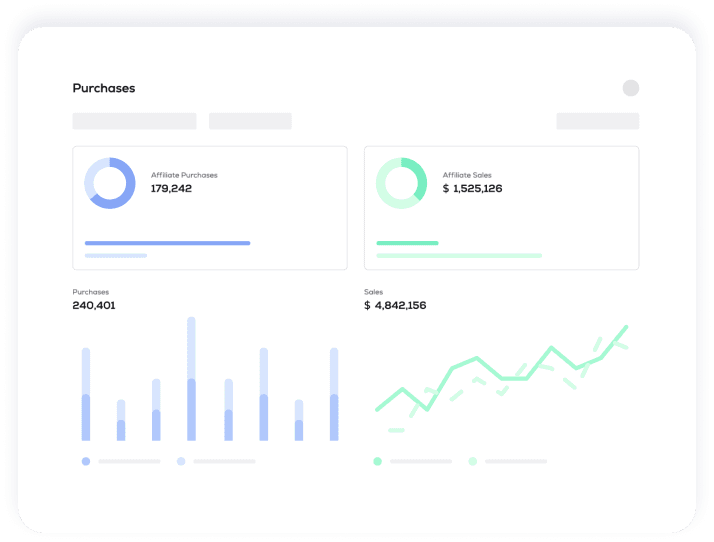This screenshot has width=714, height=542.
Task: Click the second gray filter placeholder beside the widest one
Action: [250, 121]
